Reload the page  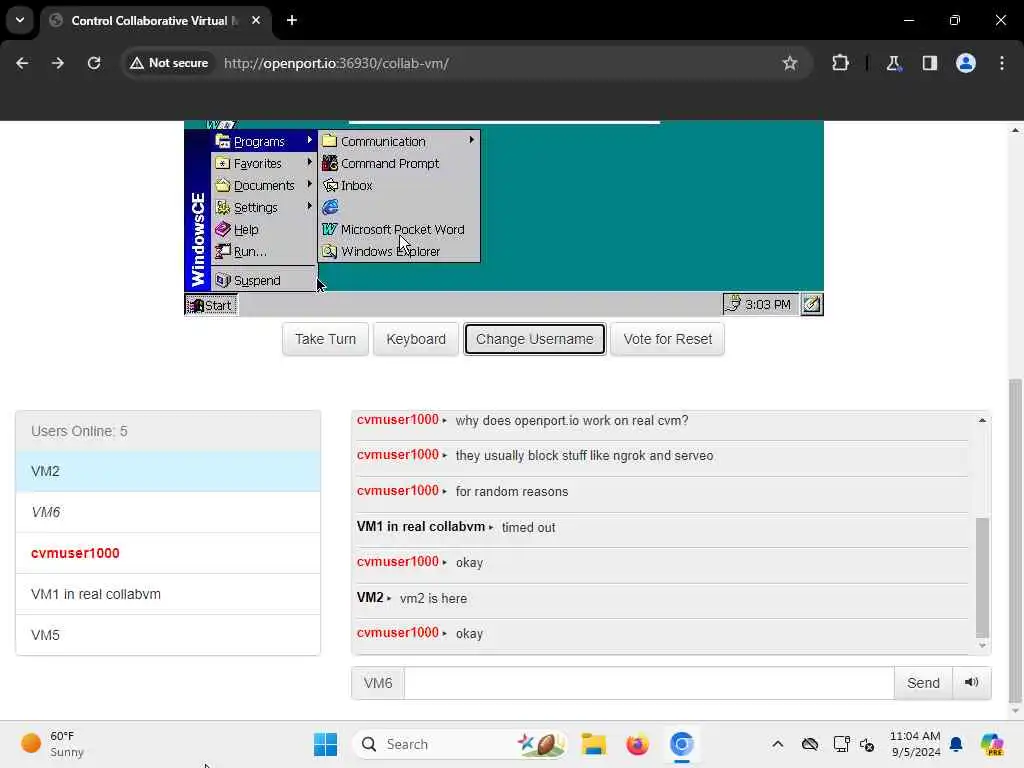click(94, 63)
